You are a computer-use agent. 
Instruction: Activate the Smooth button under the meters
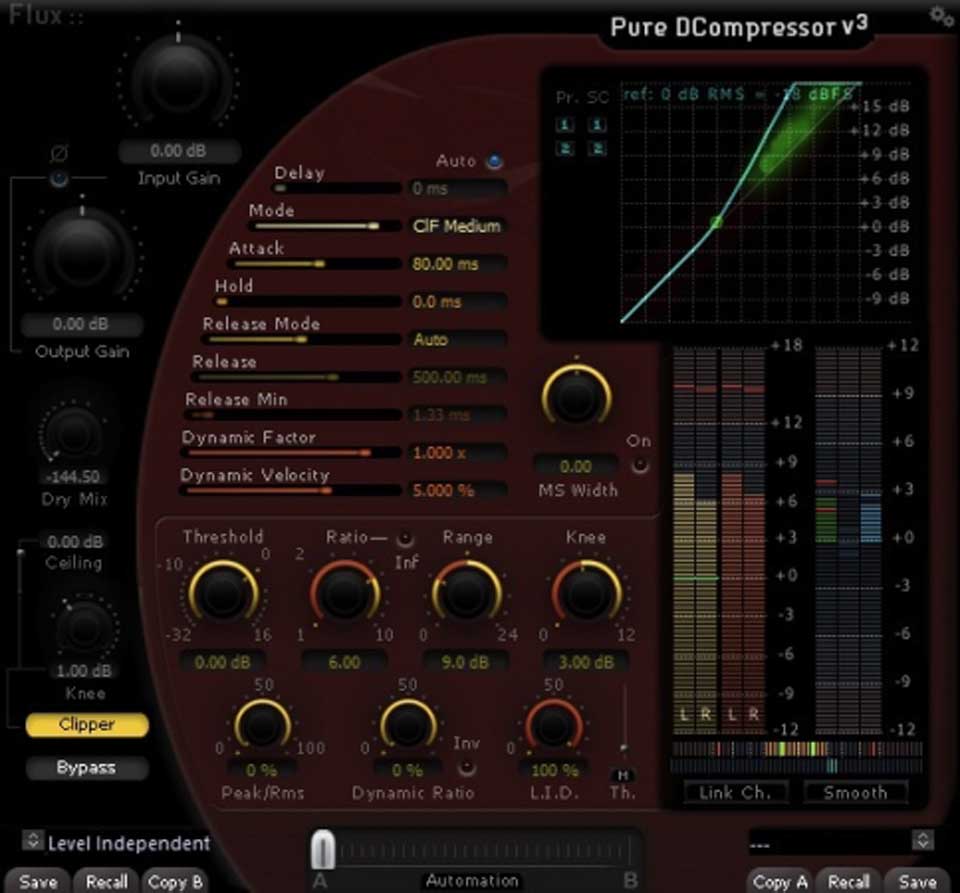click(x=855, y=792)
